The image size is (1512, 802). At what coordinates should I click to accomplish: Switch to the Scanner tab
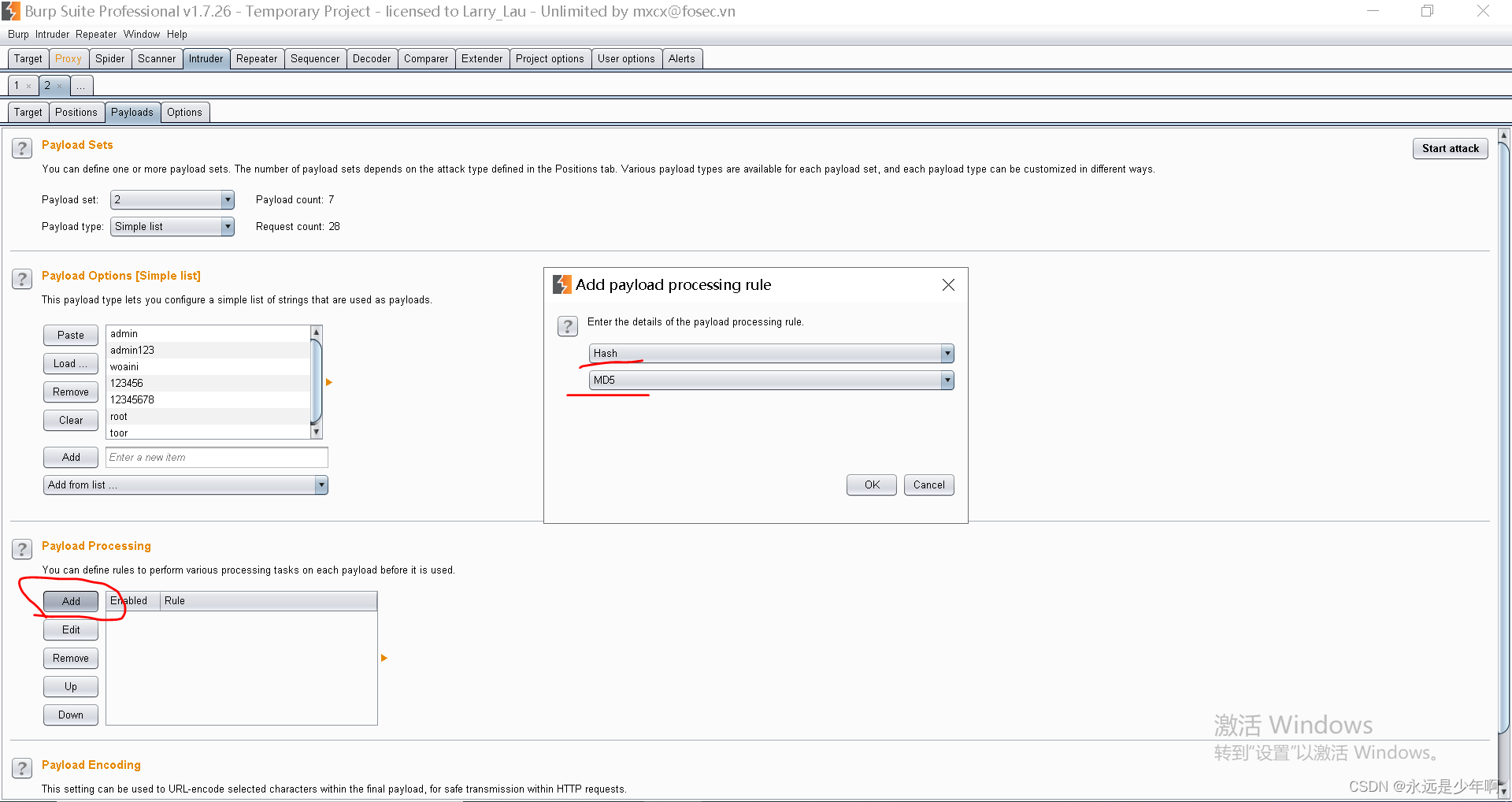click(157, 59)
